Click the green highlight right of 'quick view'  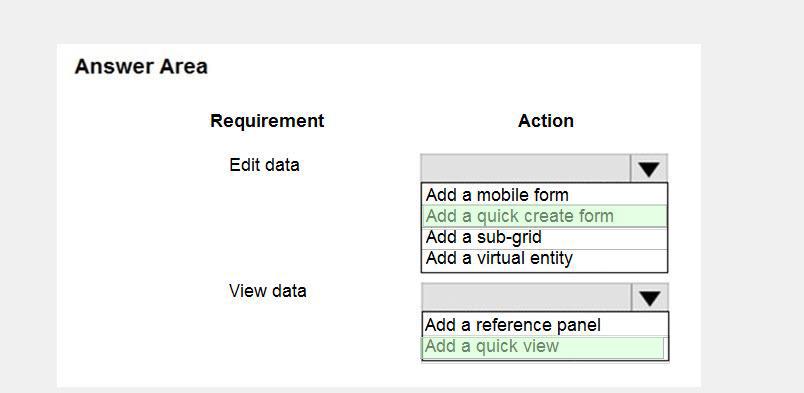point(610,347)
